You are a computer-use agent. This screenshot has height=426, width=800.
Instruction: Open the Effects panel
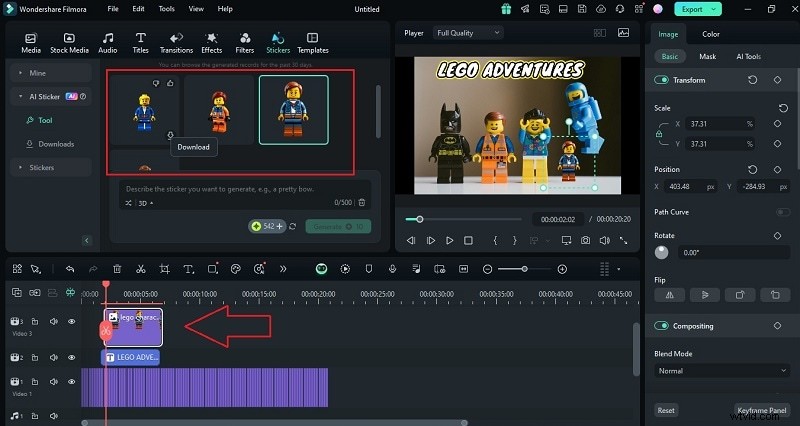tap(211, 43)
